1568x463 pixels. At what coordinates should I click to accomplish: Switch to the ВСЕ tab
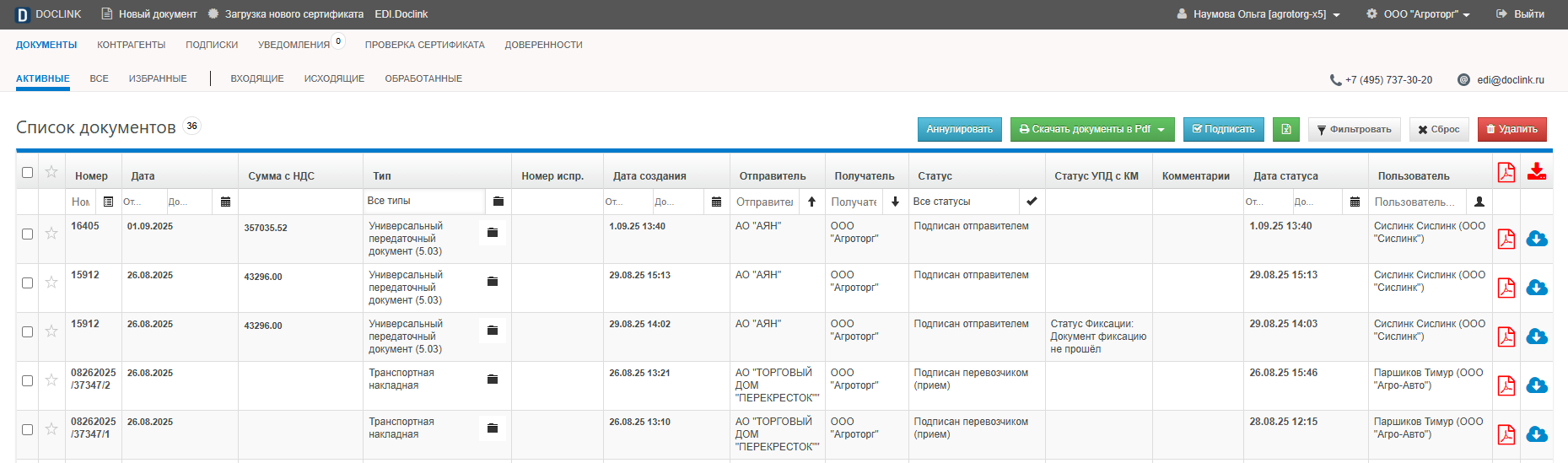pos(100,78)
